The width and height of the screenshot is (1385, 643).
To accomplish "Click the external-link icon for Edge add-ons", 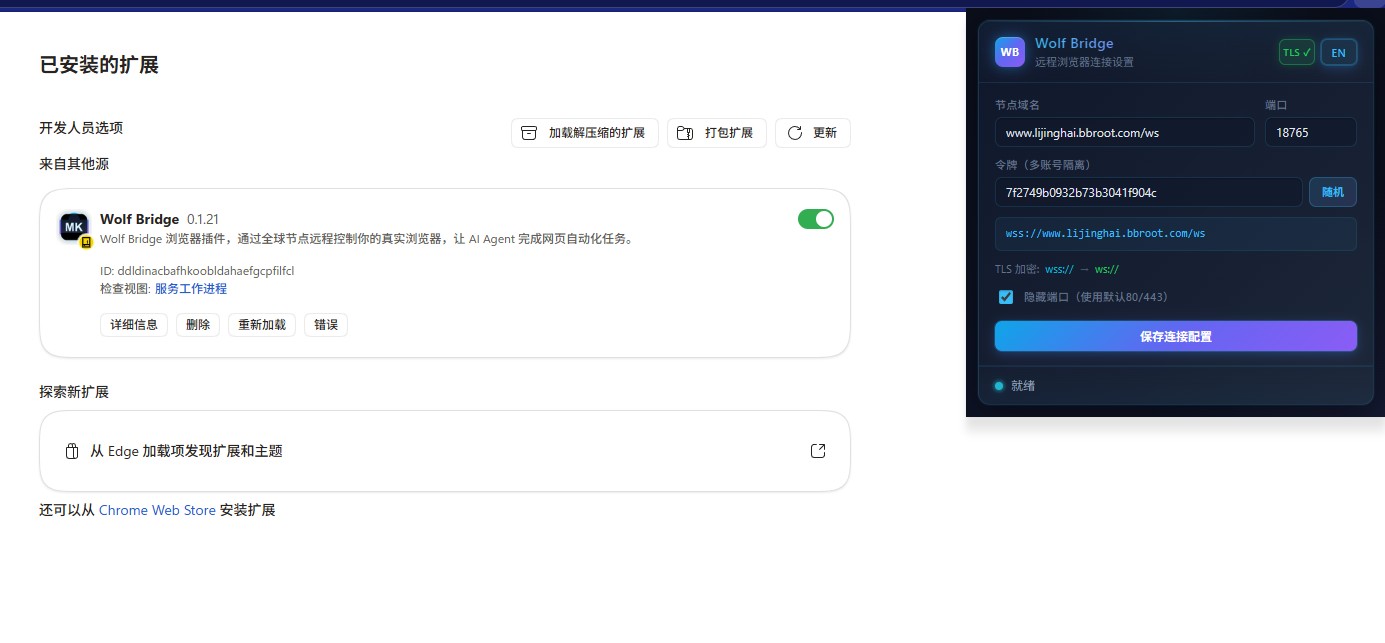I will tap(818, 451).
